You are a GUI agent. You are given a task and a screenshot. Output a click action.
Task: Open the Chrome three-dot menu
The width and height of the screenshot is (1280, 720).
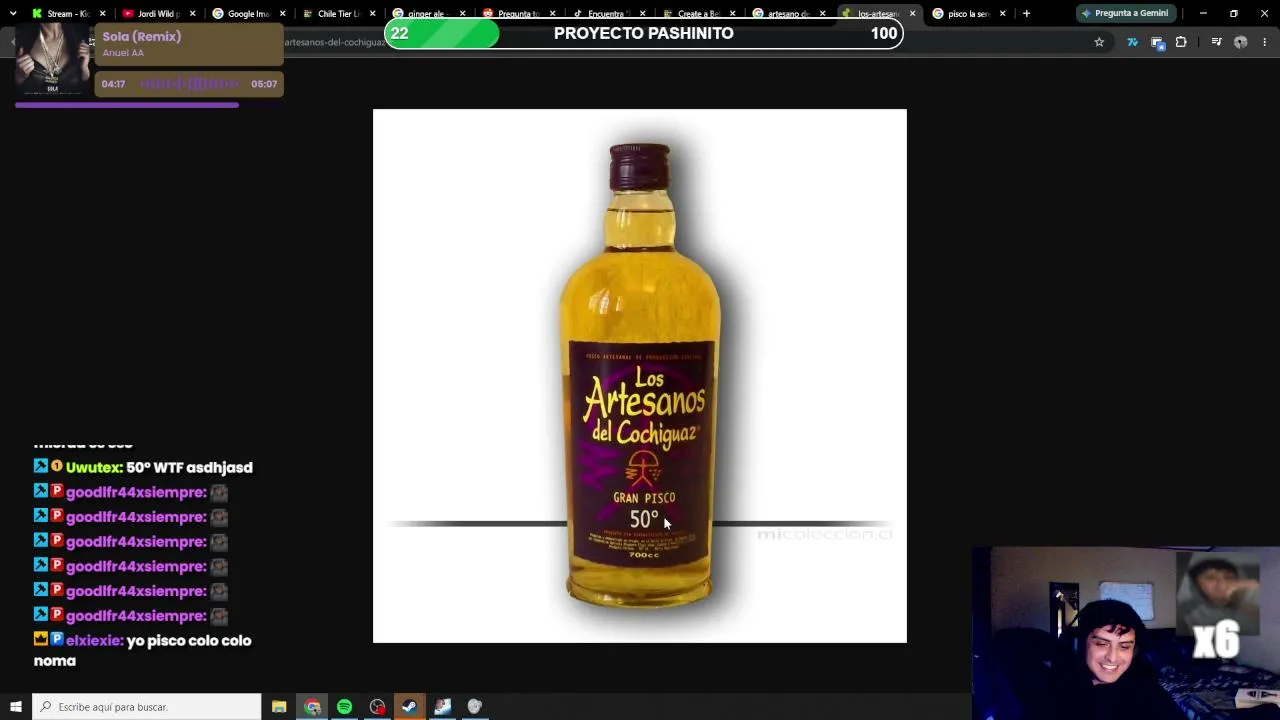(x=1265, y=42)
